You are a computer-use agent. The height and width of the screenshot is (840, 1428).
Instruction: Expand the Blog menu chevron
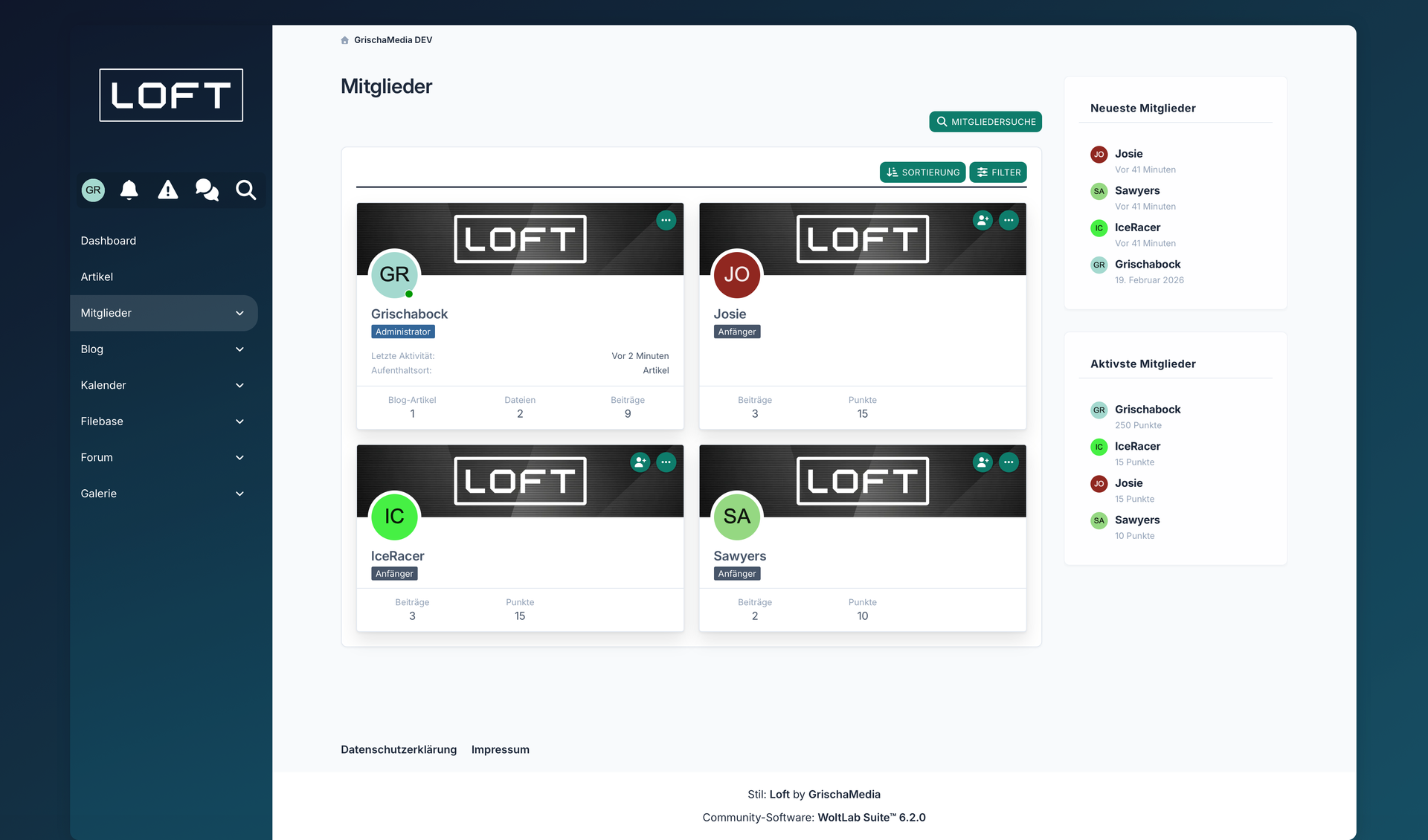239,349
